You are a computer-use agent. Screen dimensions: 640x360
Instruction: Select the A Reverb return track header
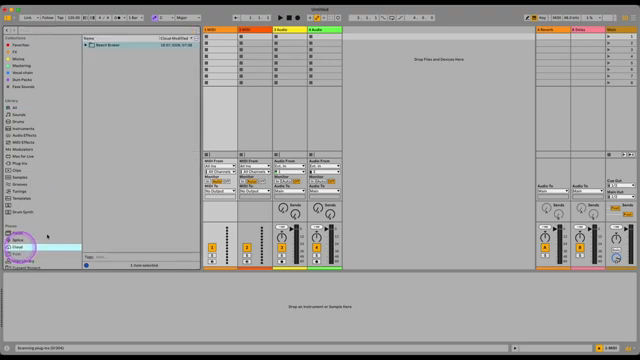[x=553, y=30]
